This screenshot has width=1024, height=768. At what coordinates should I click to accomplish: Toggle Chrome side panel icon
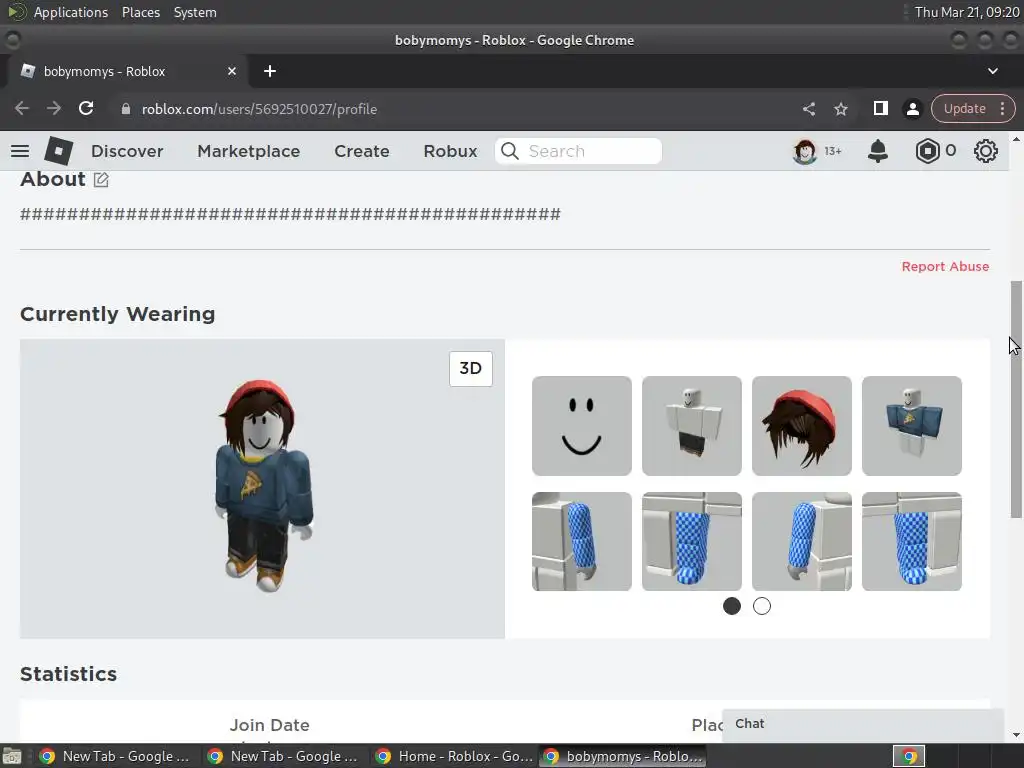880,108
